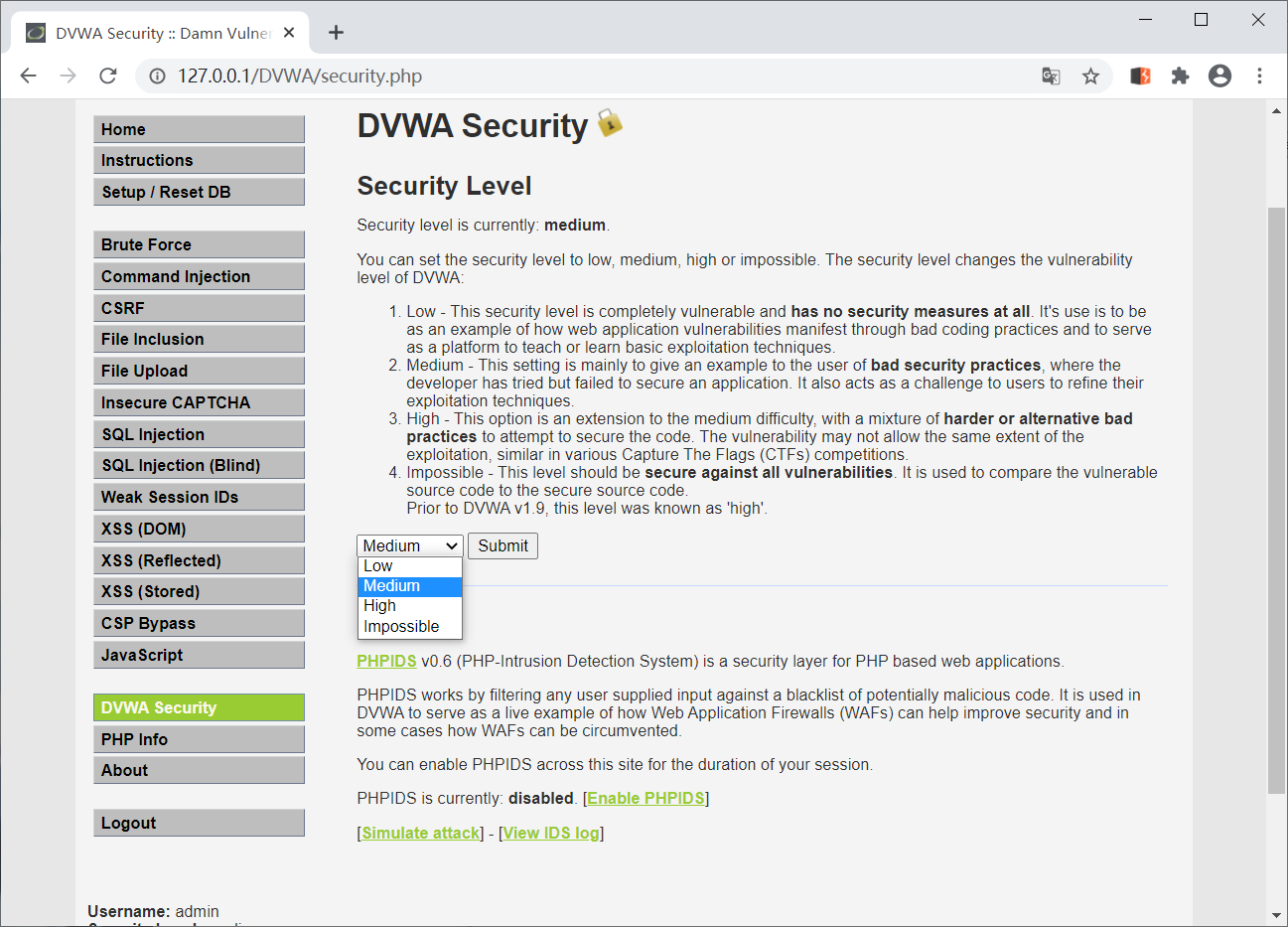Click the vertical scrollbar thumb

pos(1276,501)
